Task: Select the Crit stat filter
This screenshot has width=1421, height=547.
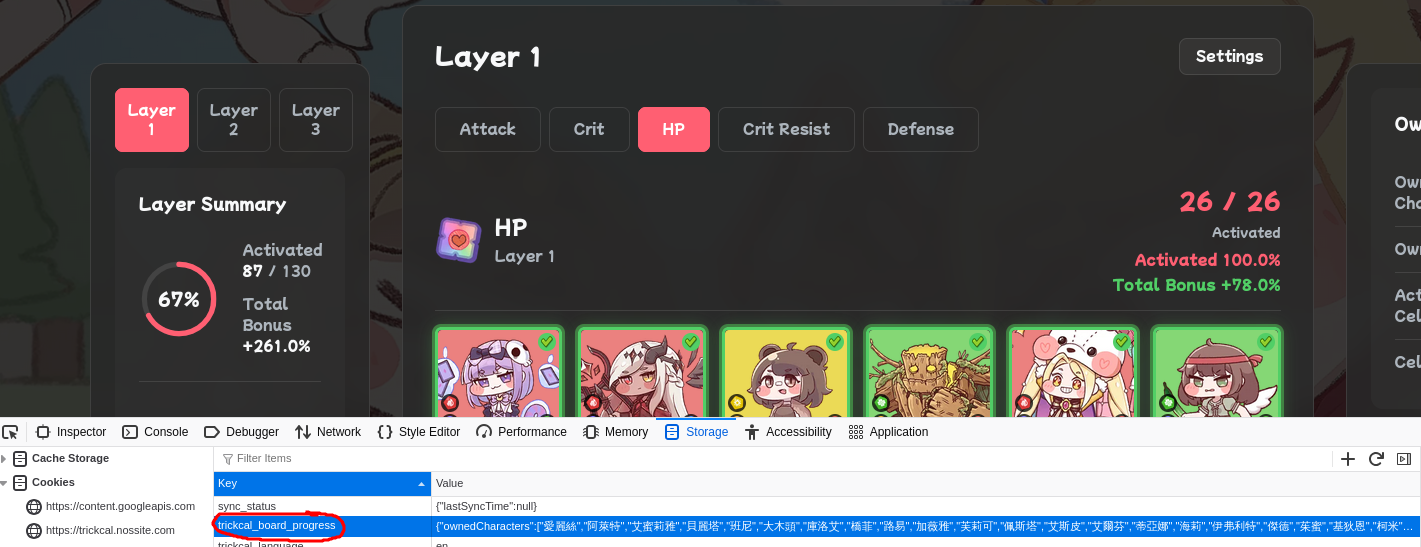Action: click(x=589, y=129)
